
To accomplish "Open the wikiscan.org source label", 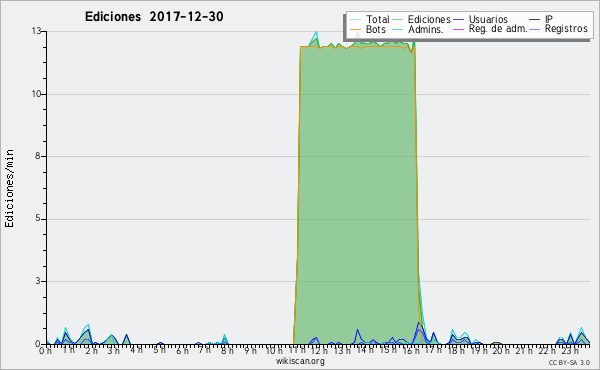I will [x=300, y=361].
